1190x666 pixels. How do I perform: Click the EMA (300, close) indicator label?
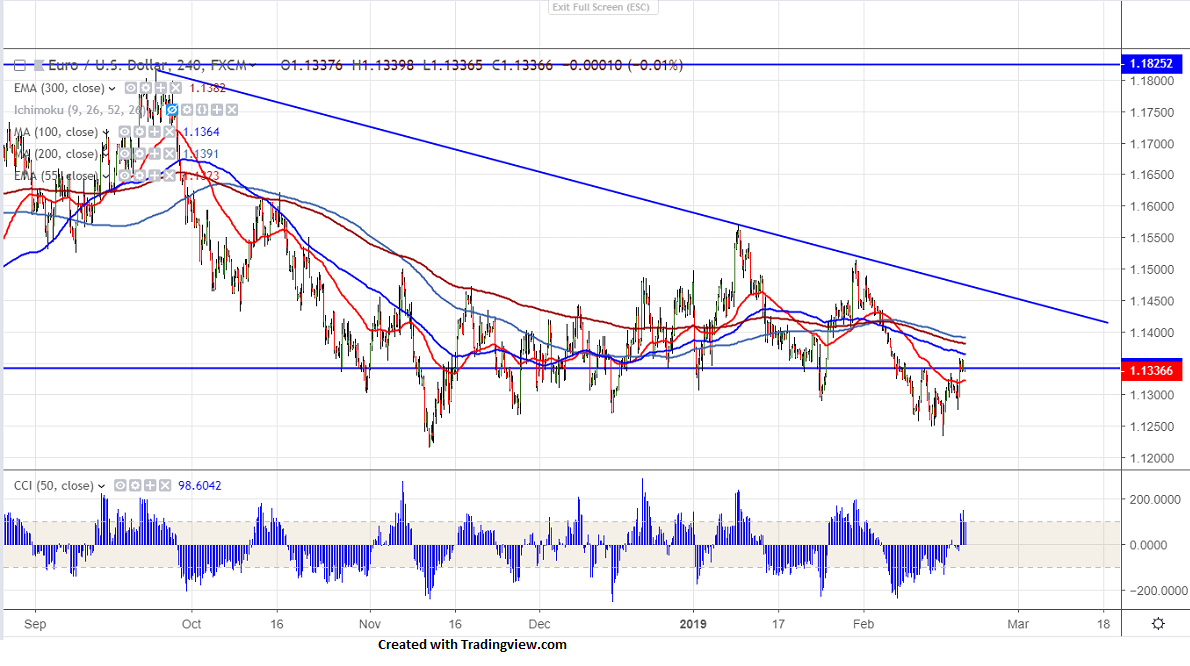click(59, 88)
